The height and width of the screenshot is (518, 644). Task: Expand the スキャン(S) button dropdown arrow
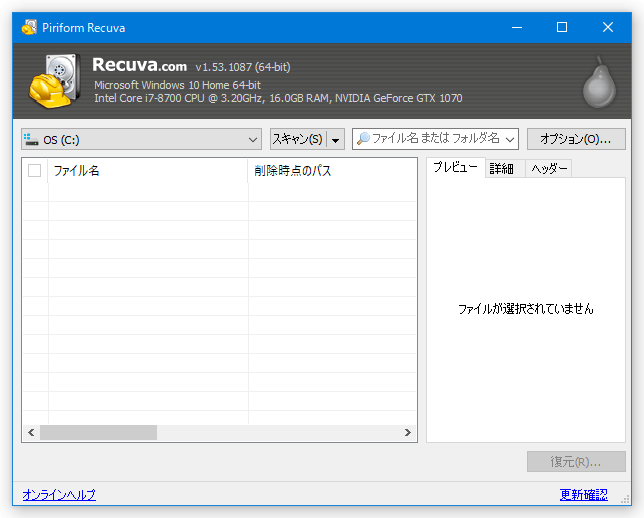336,140
